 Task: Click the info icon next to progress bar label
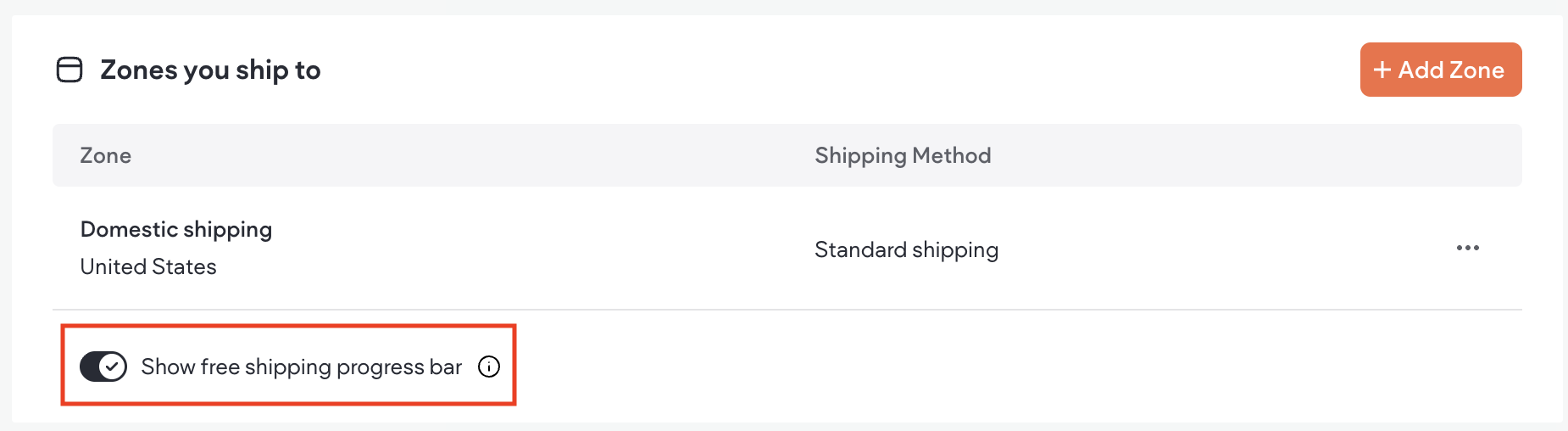coord(489,367)
